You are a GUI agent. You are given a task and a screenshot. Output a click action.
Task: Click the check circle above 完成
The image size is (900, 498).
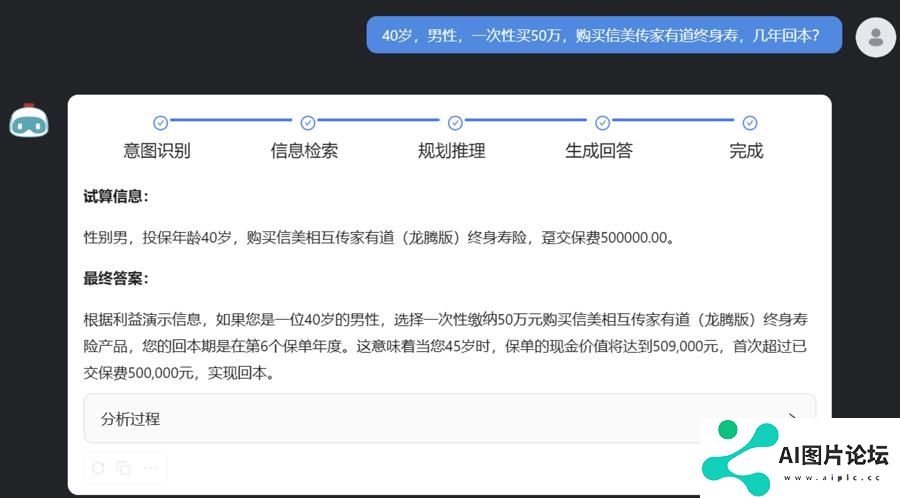coord(750,123)
